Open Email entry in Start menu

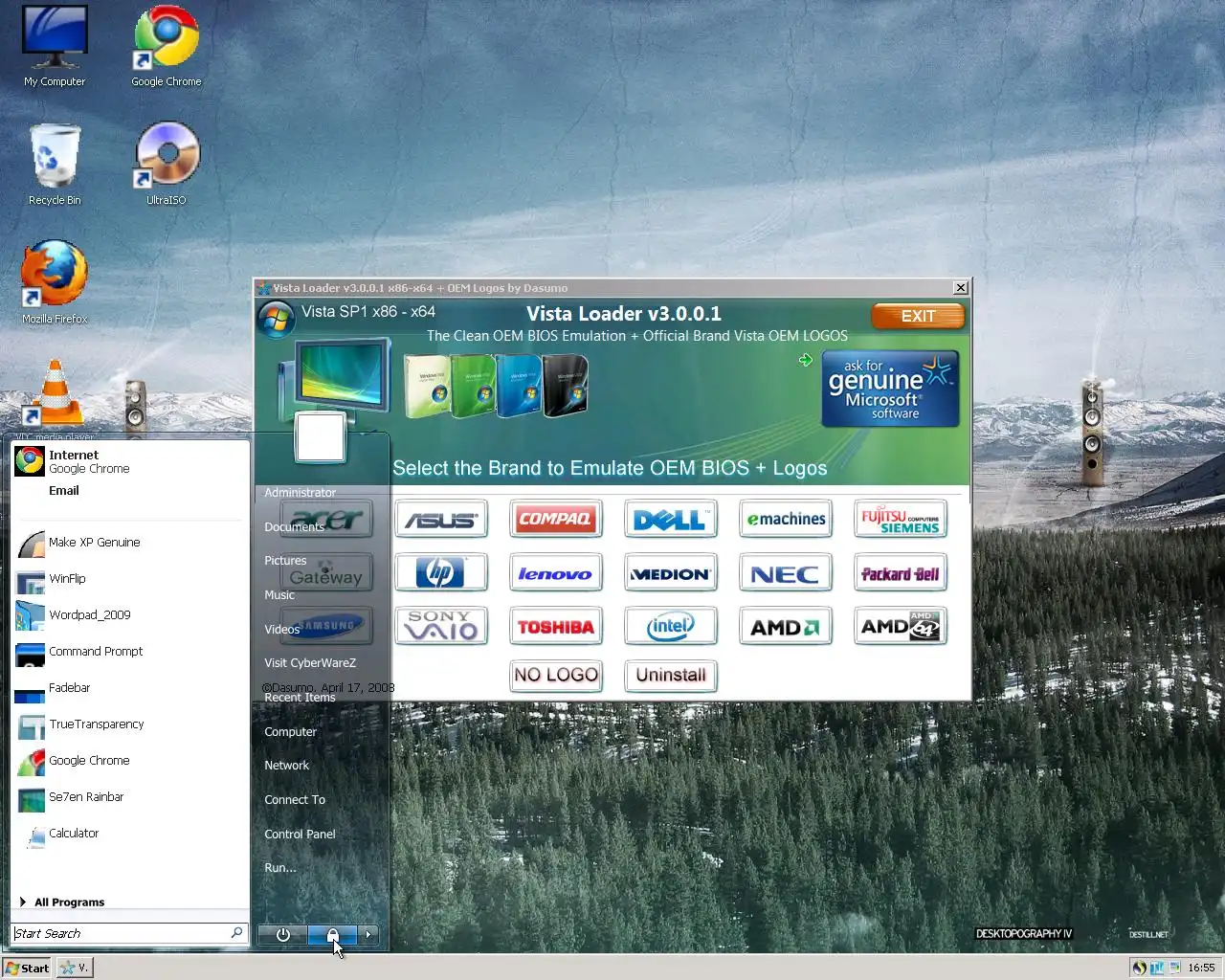(x=63, y=491)
